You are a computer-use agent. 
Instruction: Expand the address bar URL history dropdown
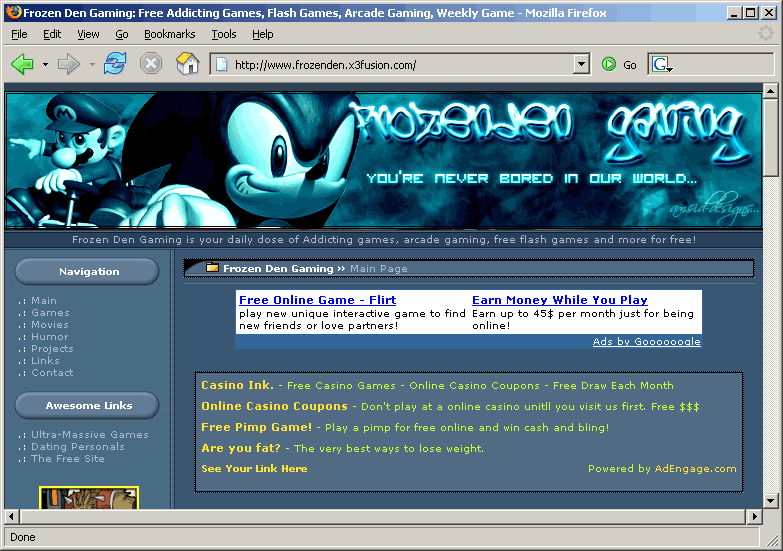[x=581, y=65]
